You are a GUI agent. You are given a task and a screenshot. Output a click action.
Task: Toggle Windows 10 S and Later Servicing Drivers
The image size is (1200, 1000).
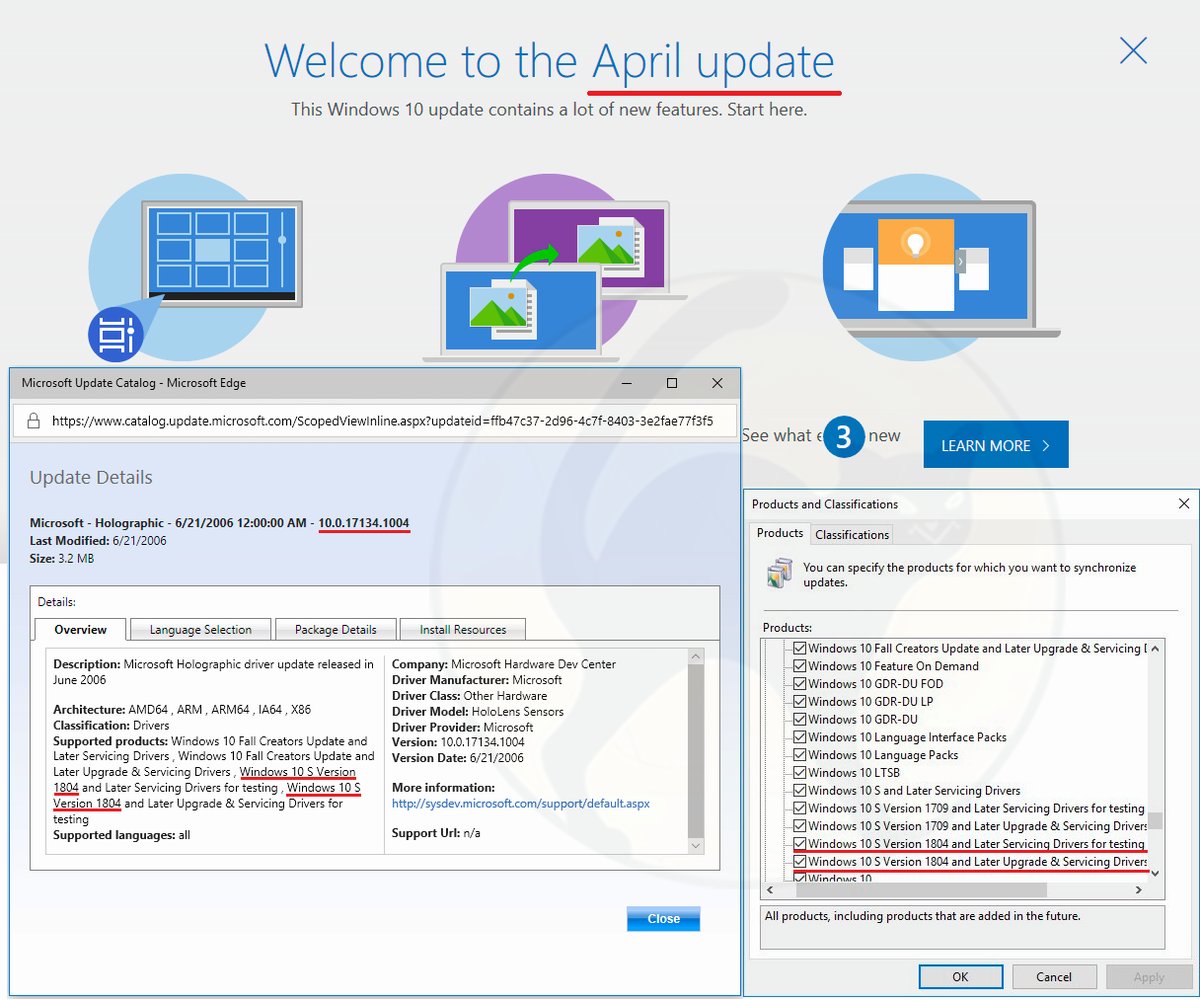[x=800, y=790]
